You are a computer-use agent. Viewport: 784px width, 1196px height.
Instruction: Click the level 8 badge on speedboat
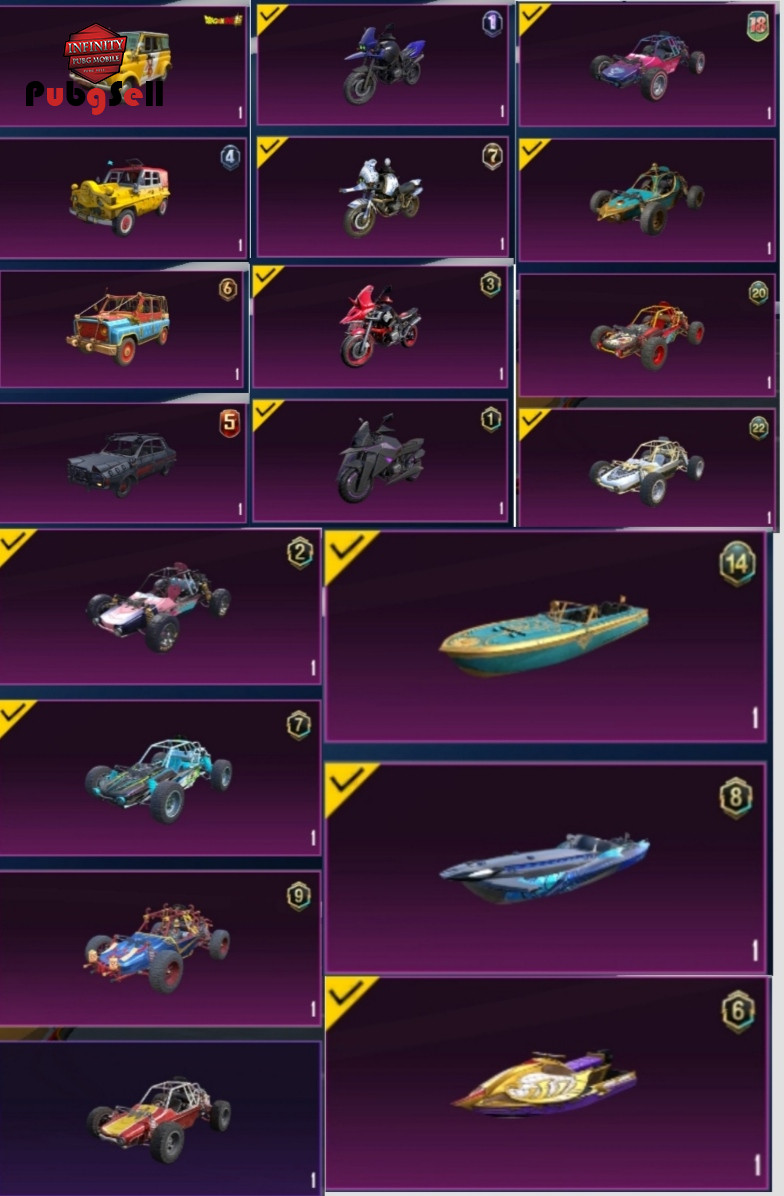click(736, 797)
